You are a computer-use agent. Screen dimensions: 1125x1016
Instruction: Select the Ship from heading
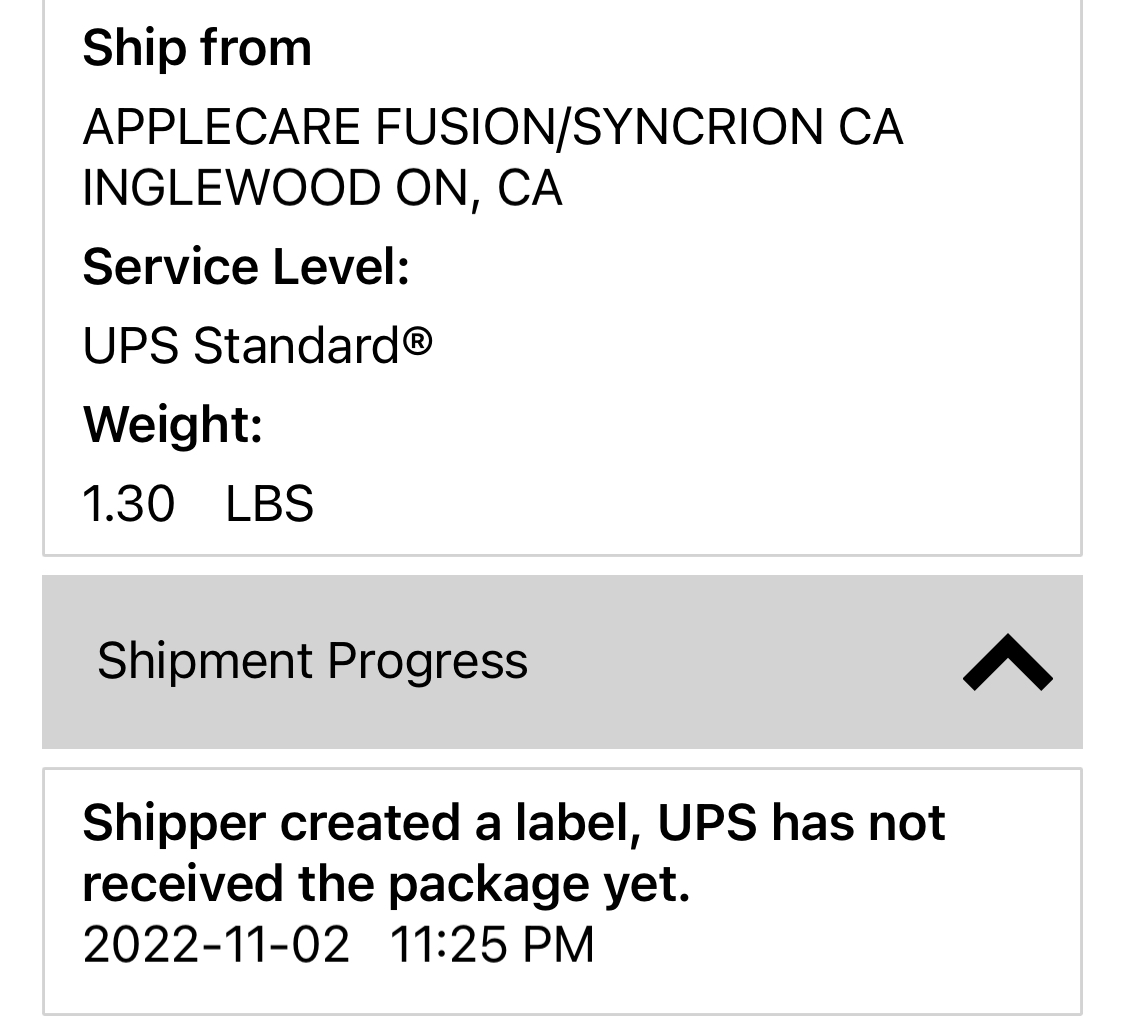pyautogui.click(x=197, y=48)
